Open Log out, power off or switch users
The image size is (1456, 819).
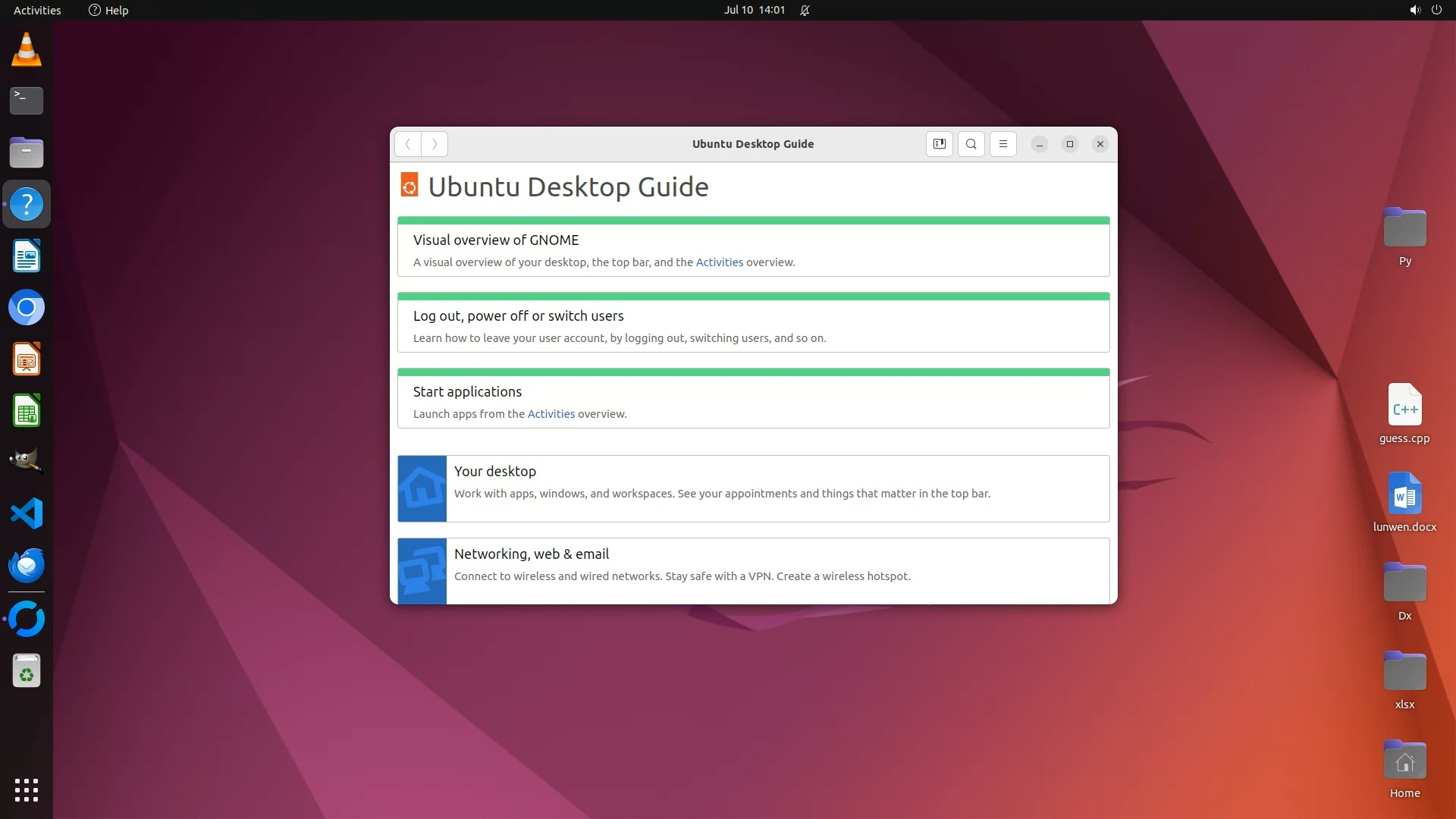click(518, 316)
